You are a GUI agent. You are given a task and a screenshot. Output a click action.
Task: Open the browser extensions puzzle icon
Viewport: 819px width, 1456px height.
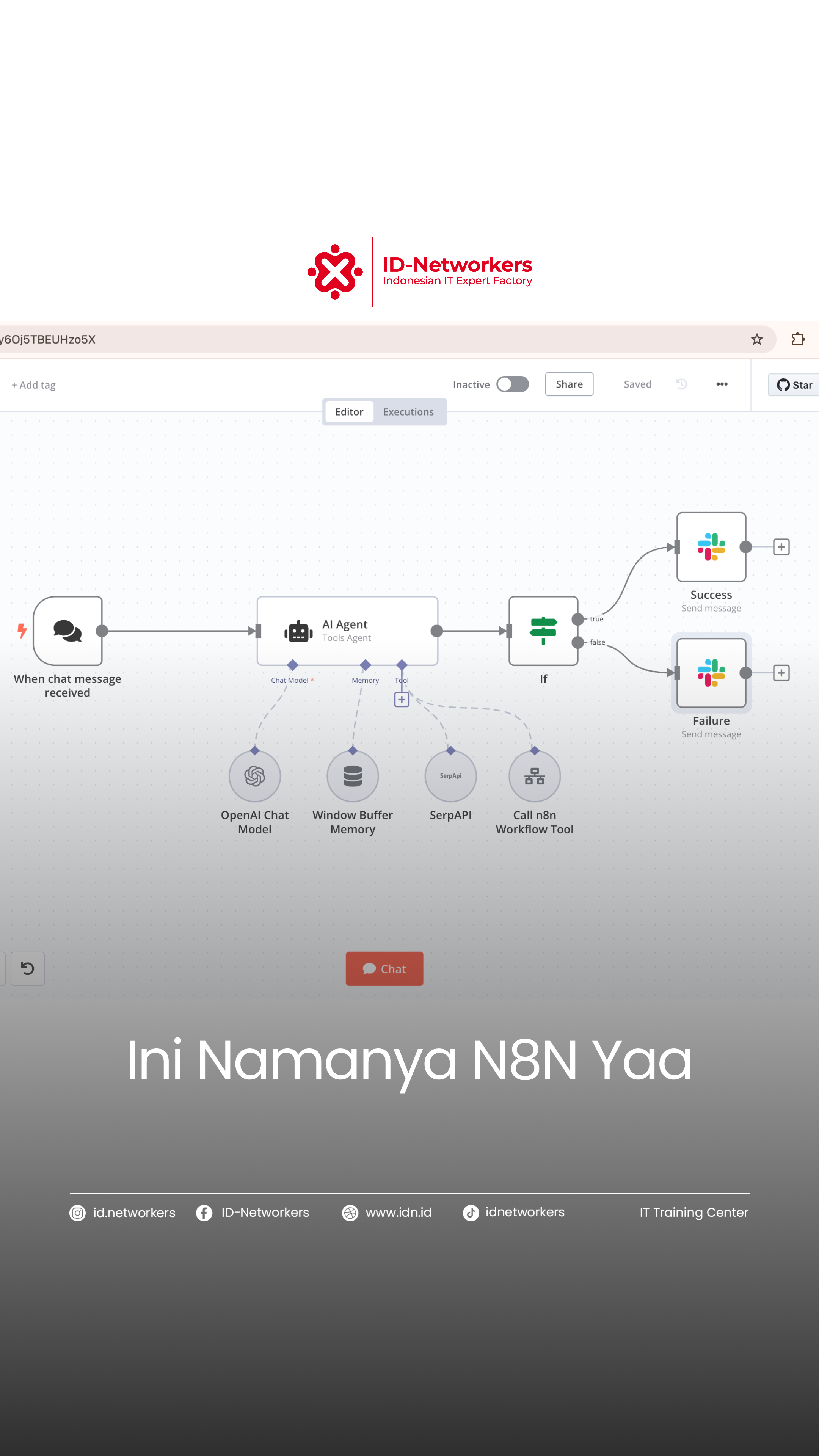click(x=798, y=339)
